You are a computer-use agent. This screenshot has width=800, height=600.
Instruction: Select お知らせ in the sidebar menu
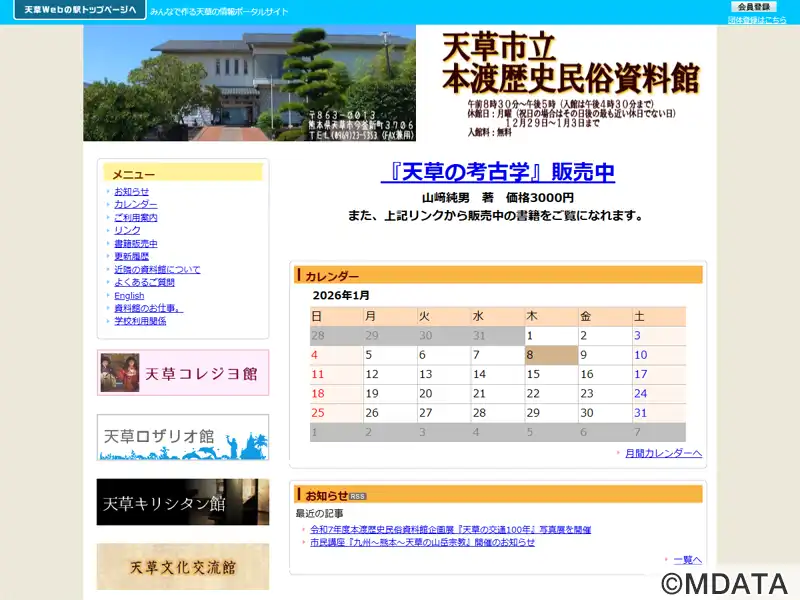pos(131,192)
